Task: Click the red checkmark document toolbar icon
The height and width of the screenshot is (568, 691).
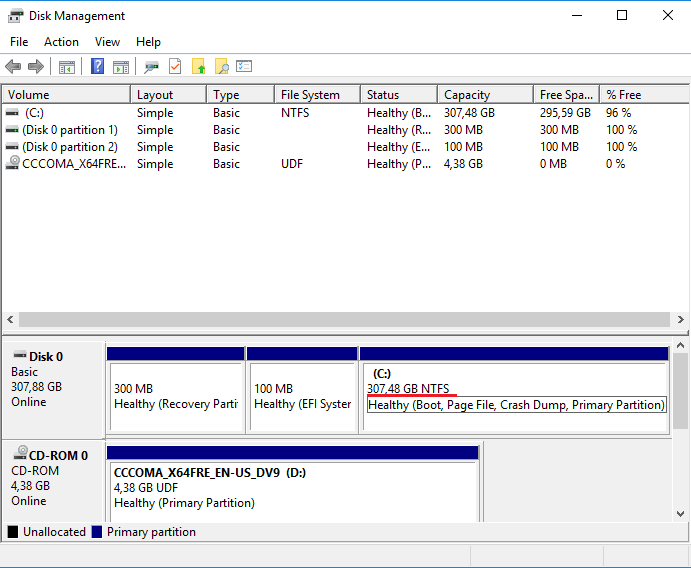Action: (x=175, y=67)
